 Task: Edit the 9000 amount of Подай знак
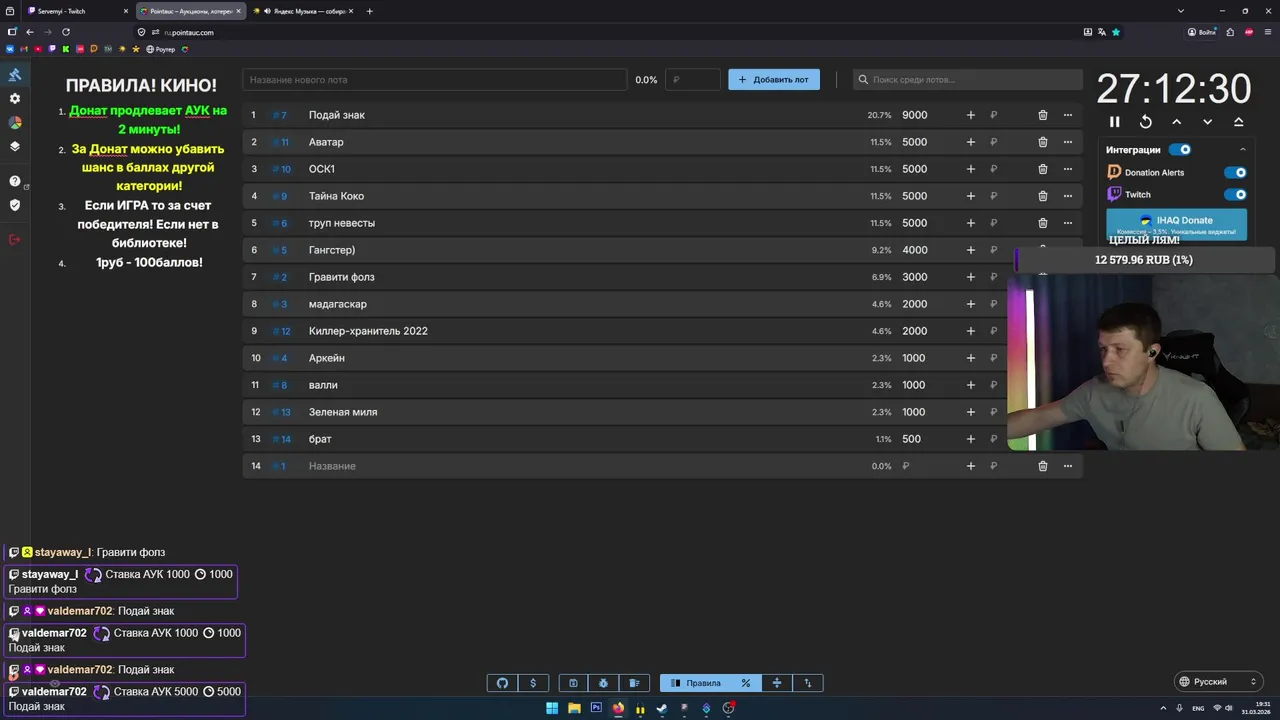[915, 115]
